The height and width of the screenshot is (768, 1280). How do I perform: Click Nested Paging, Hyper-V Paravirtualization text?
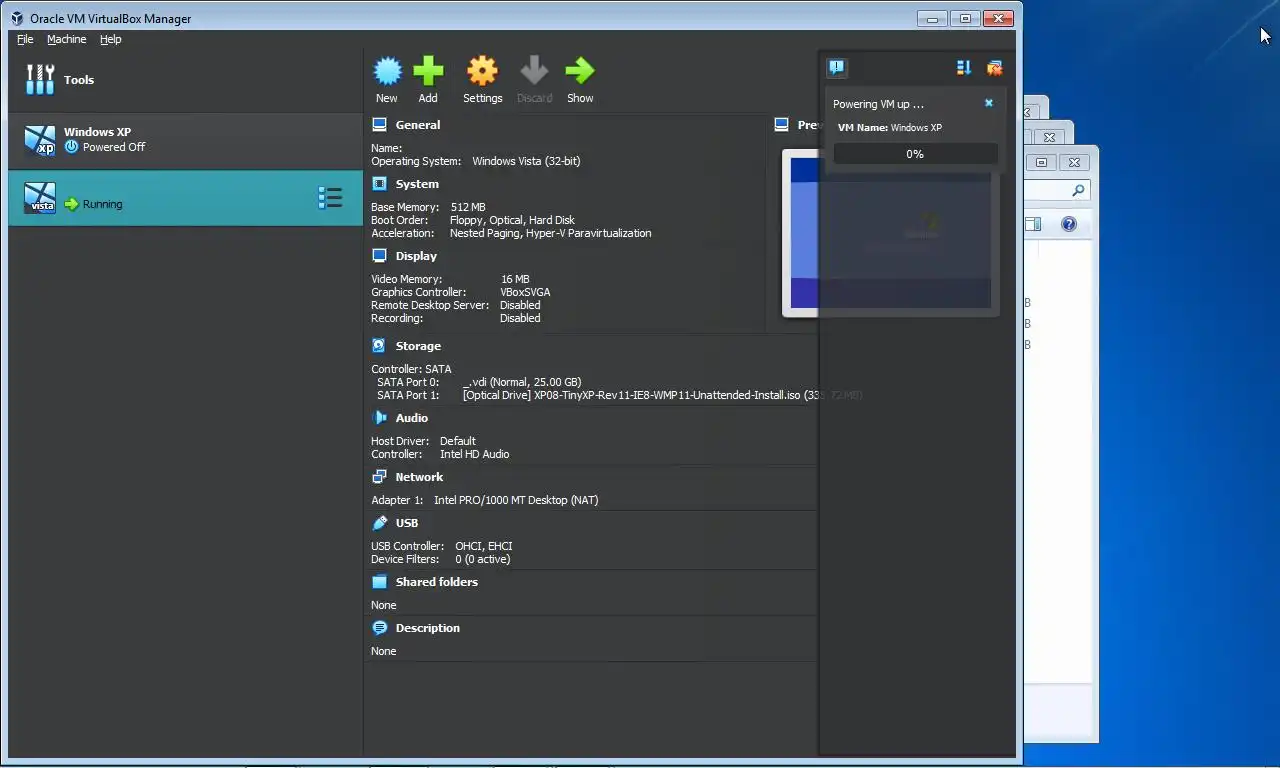550,233
